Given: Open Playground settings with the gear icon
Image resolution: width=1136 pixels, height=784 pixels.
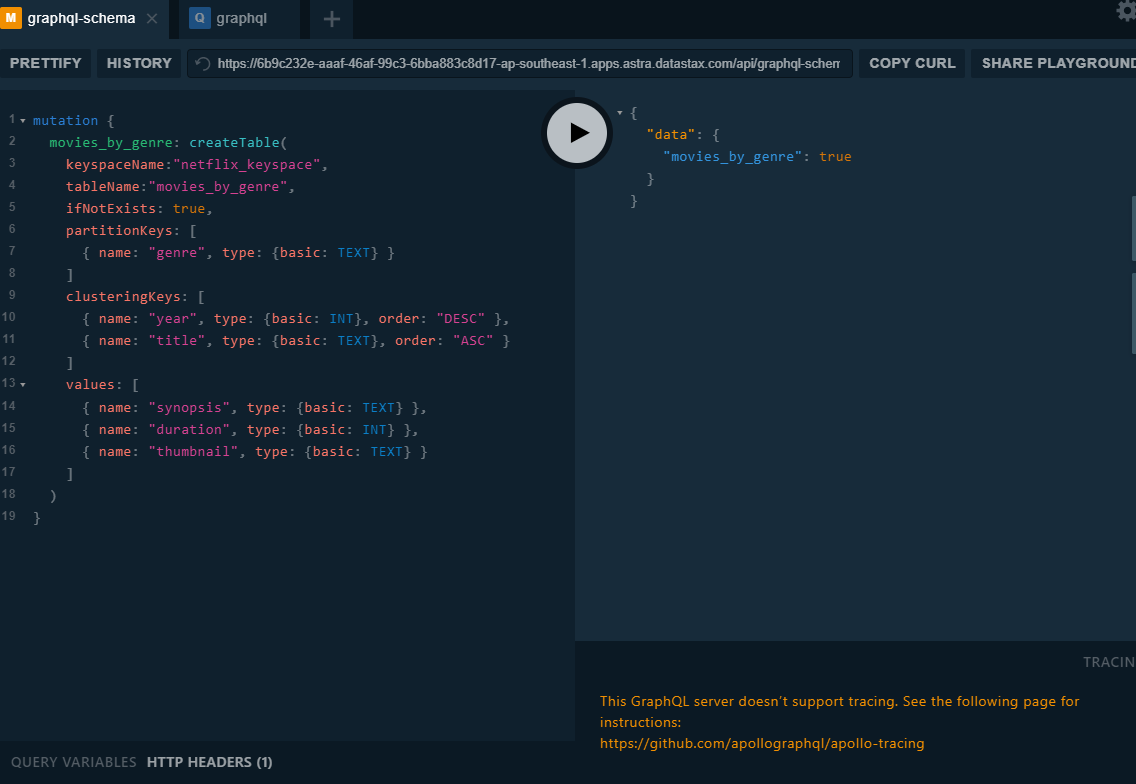Looking at the screenshot, I should 1127,12.
